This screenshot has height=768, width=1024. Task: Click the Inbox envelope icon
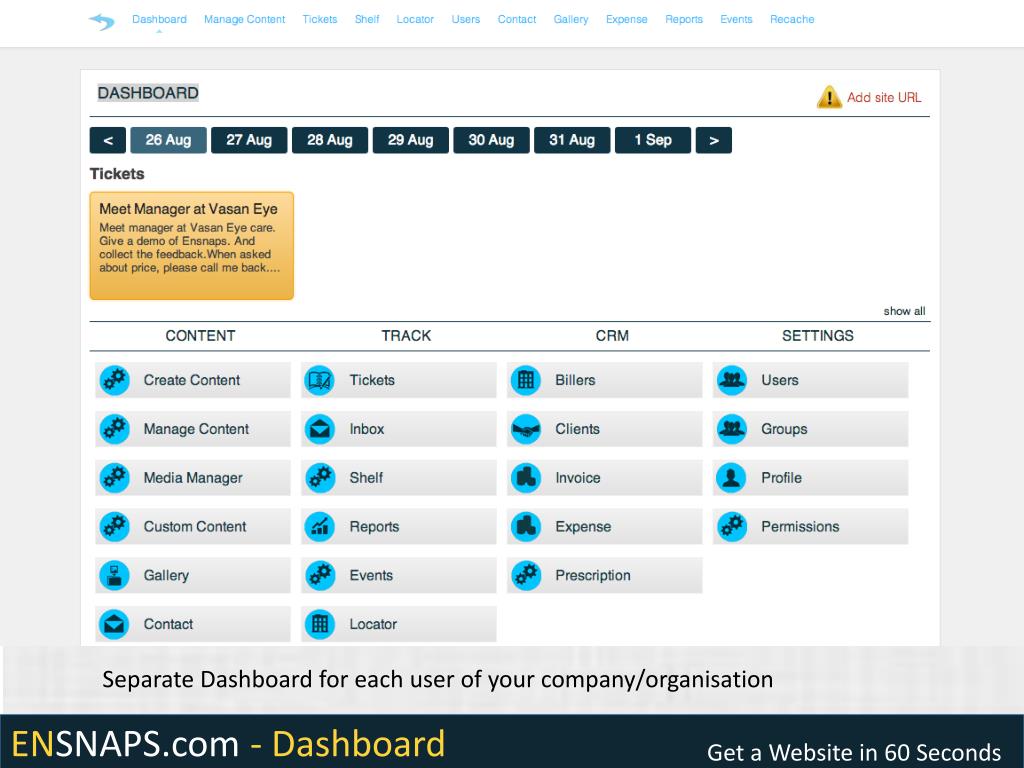coord(320,429)
